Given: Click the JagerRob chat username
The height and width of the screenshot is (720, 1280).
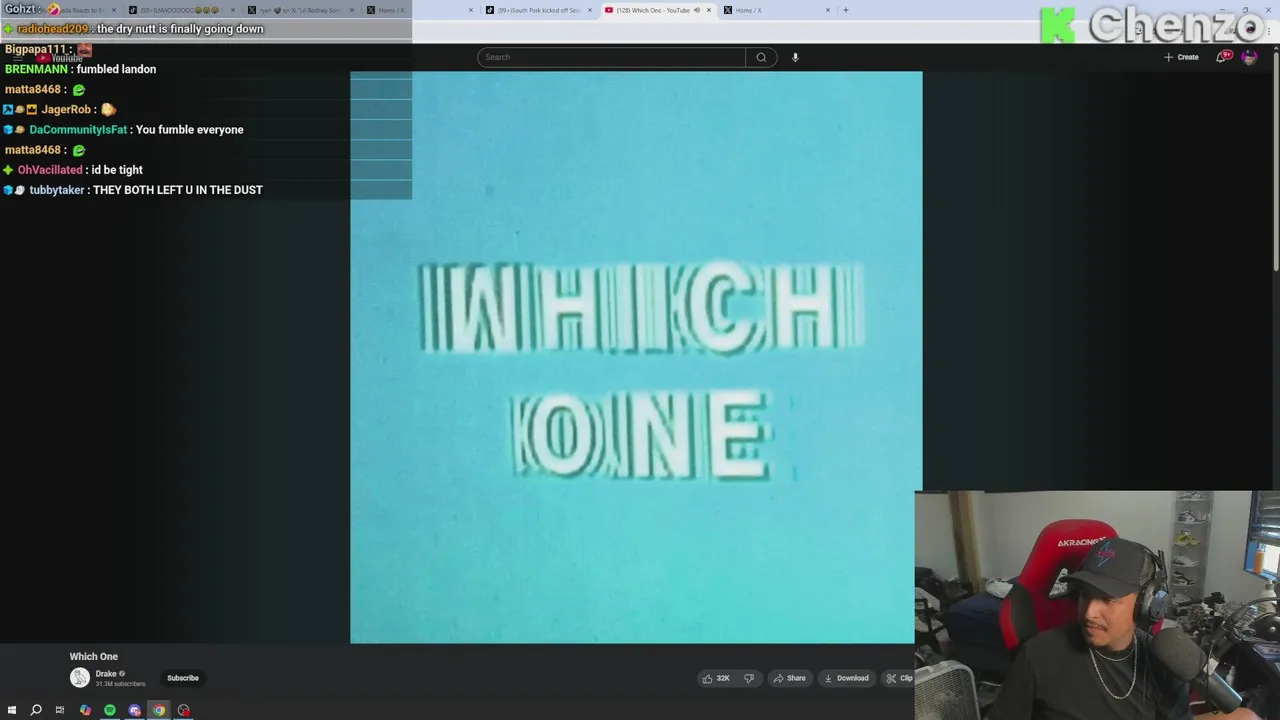Looking at the screenshot, I should click(x=66, y=110).
